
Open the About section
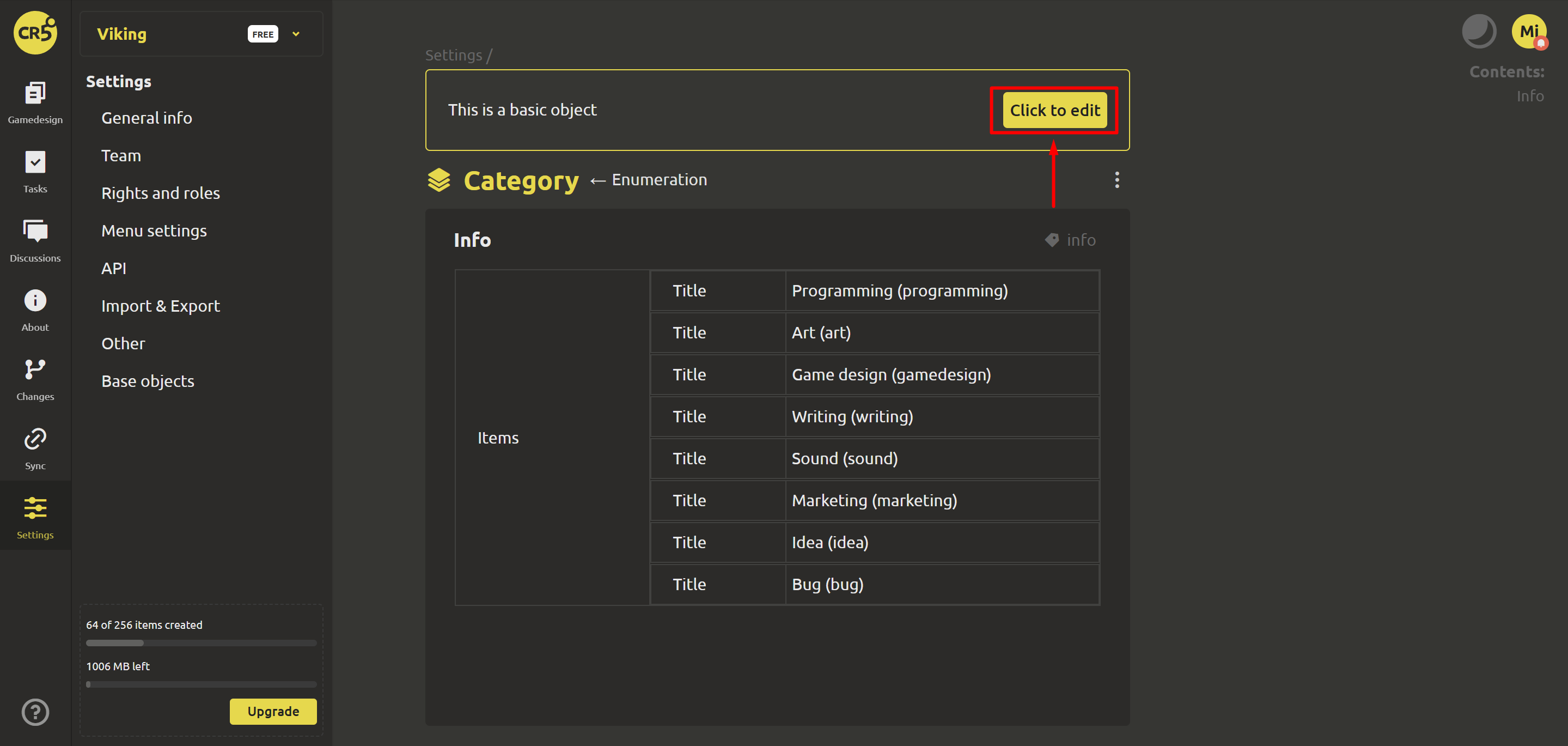click(35, 310)
